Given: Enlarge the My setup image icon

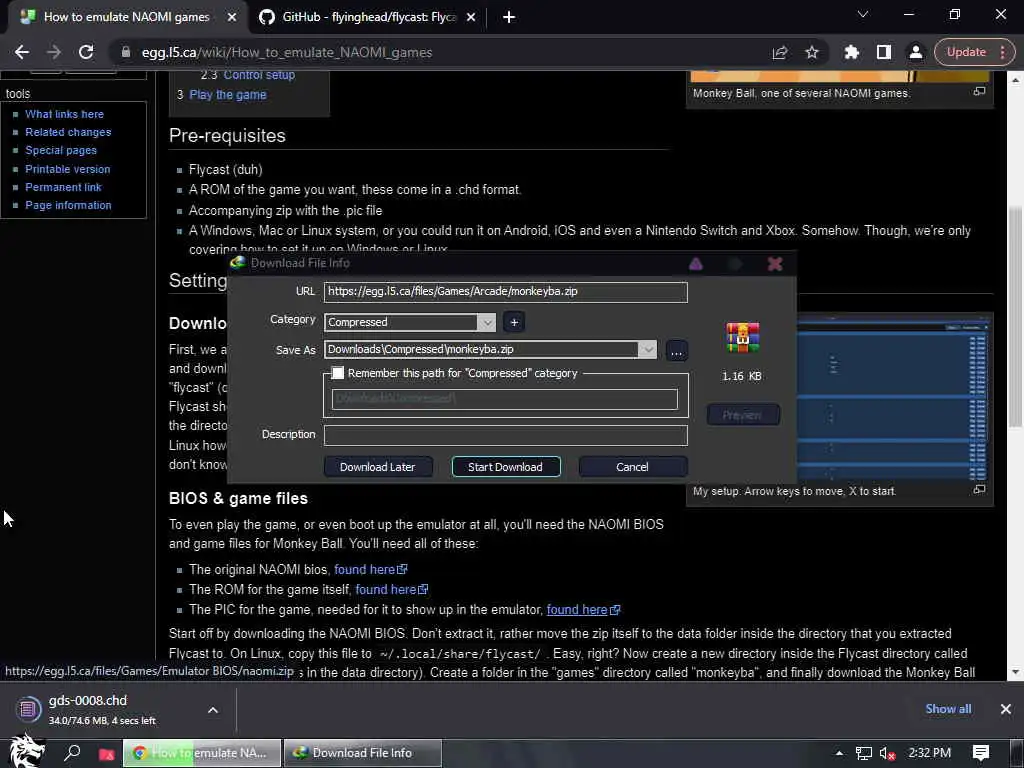Looking at the screenshot, I should coord(979,489).
